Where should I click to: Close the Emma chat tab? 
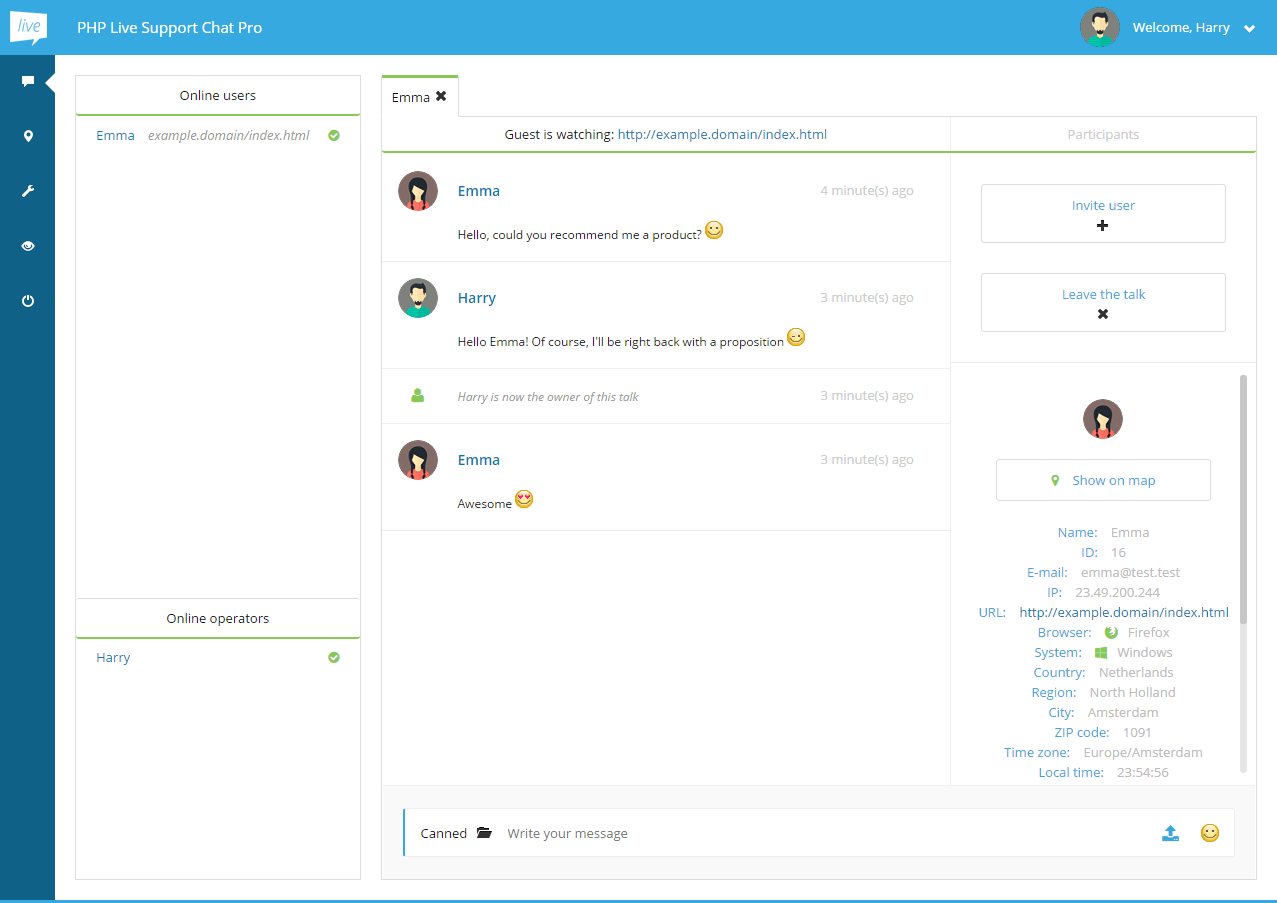(x=441, y=97)
